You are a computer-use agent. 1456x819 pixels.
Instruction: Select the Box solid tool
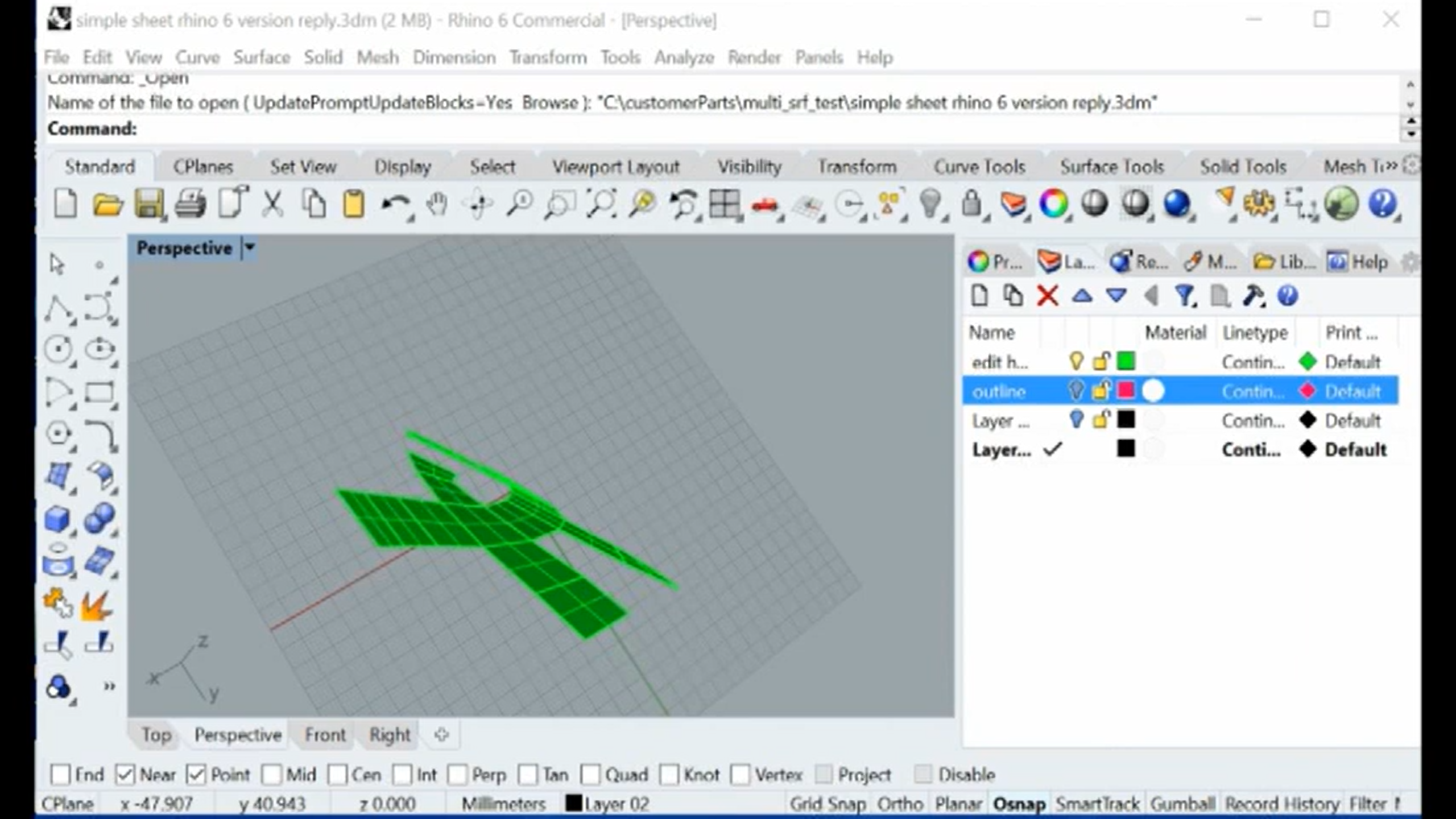(57, 519)
